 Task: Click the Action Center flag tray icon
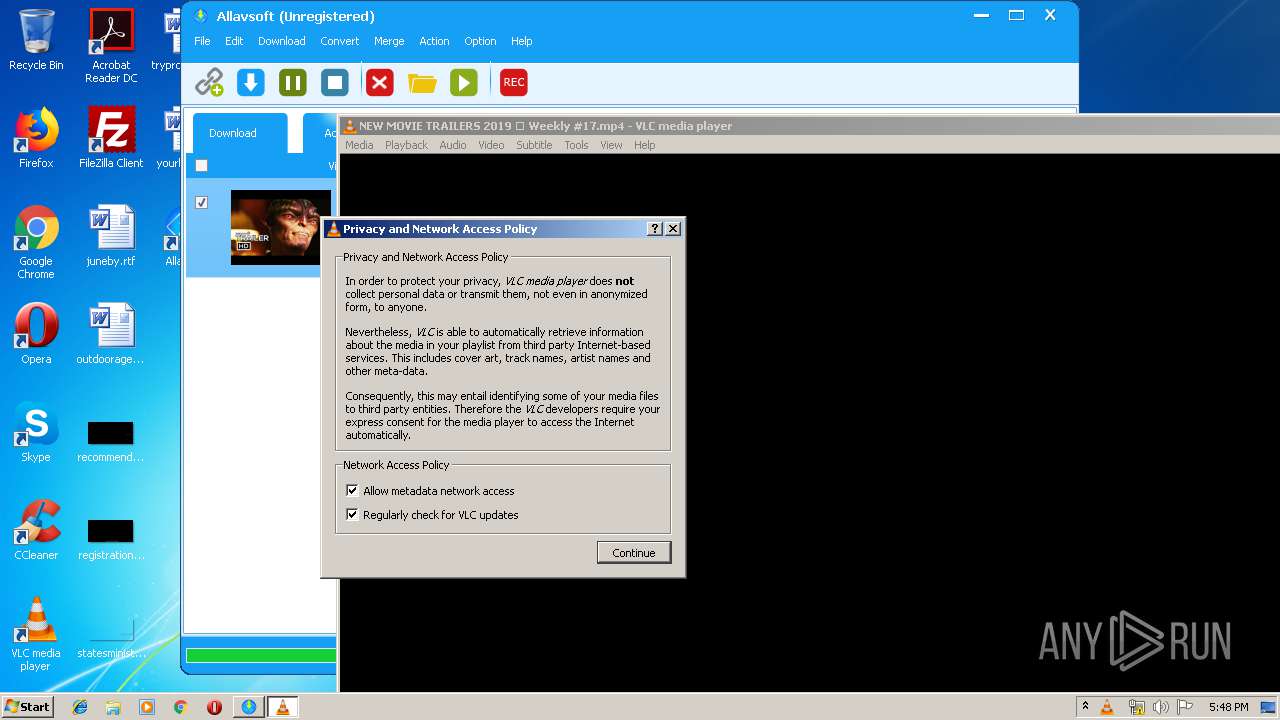tap(1185, 707)
